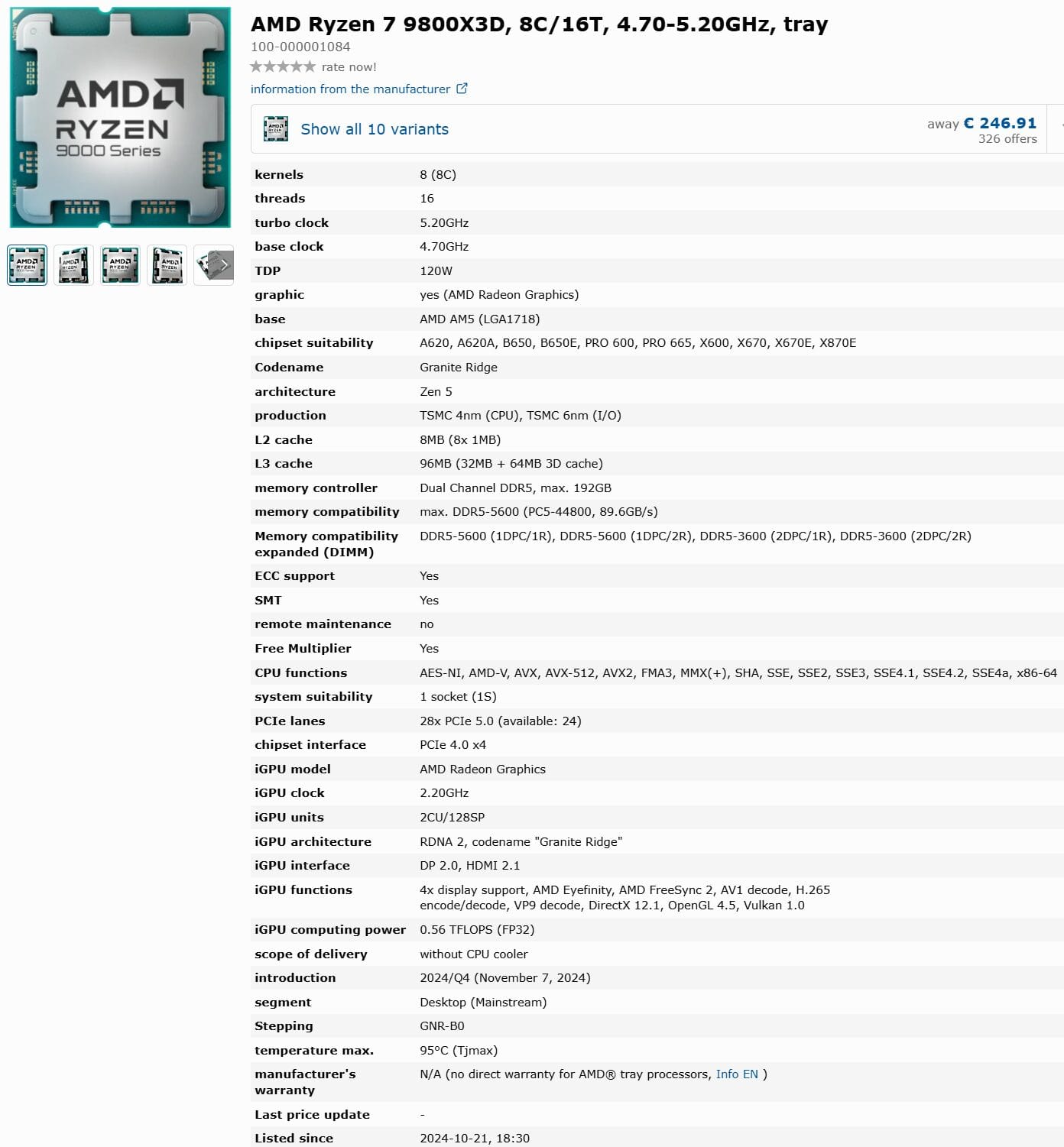1064x1147 pixels.
Task: Click the € 246.91 price
Action: [1000, 122]
